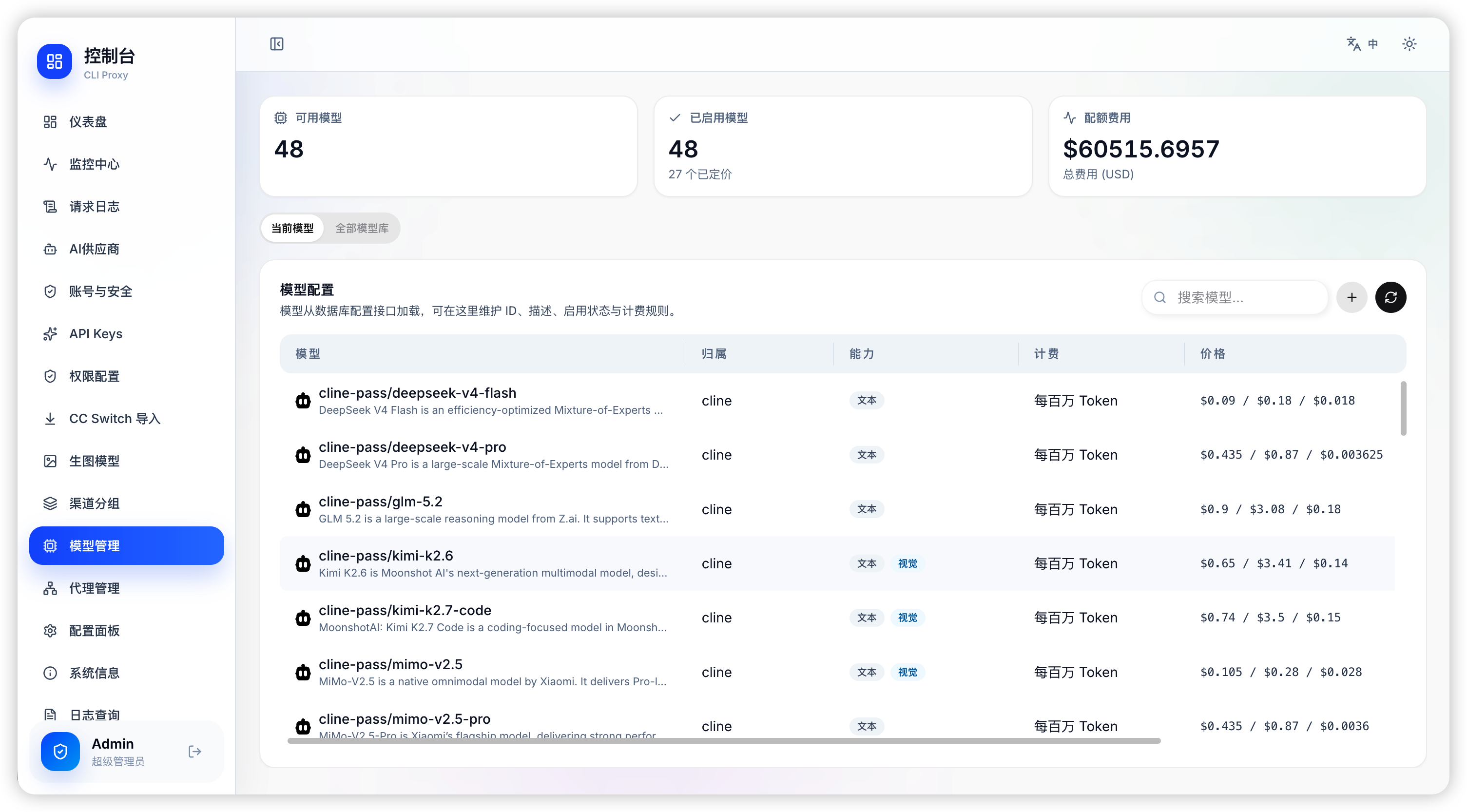Click the 控制台 blue logo icon
This screenshot has height=812, width=1467.
(54, 61)
